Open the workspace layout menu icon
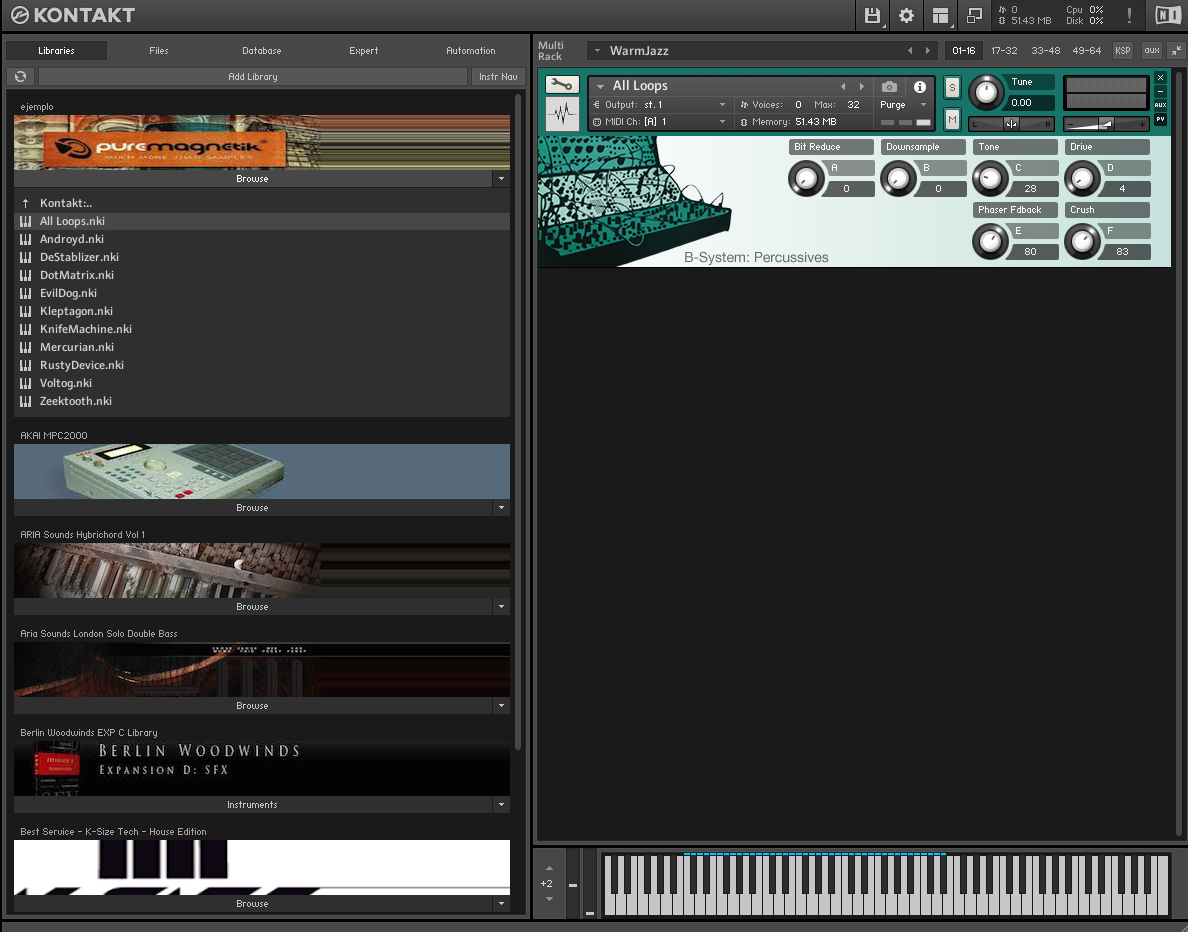This screenshot has height=932, width=1188. click(x=940, y=15)
